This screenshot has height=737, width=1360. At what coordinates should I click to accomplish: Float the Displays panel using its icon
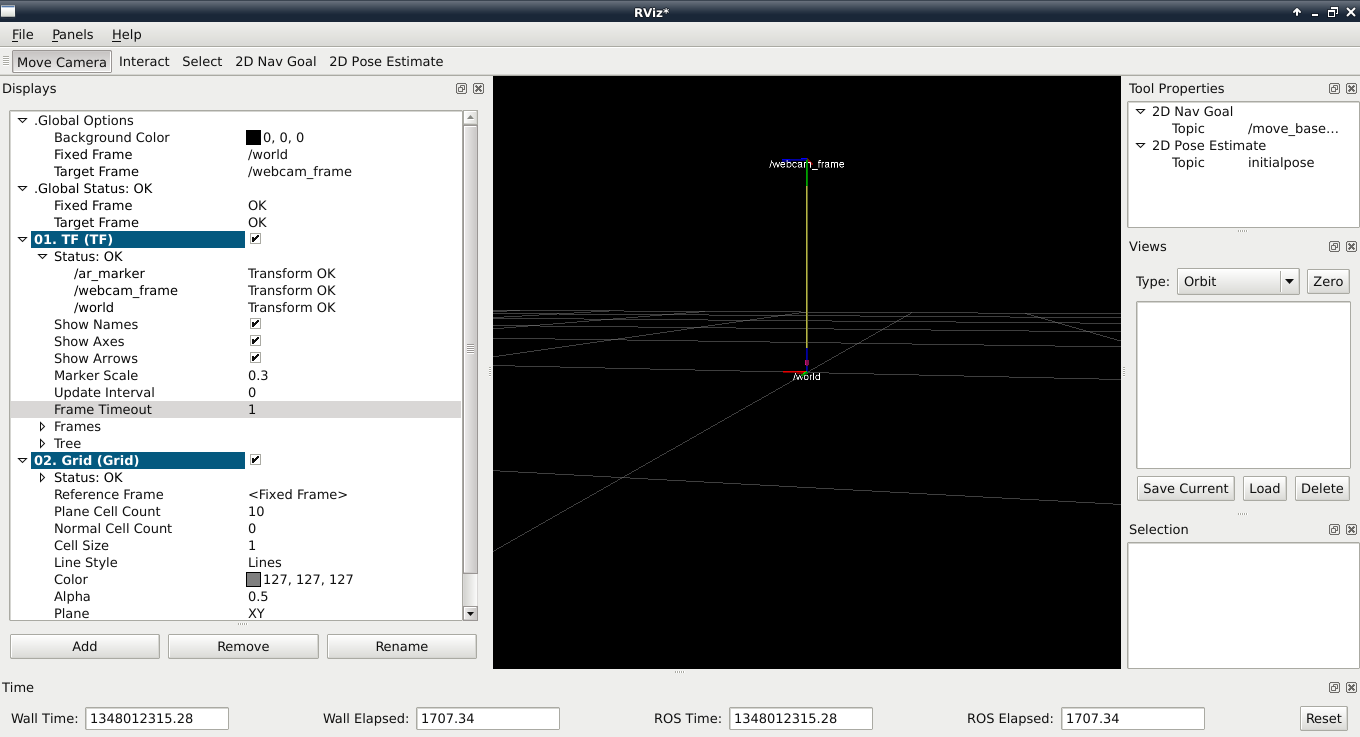[x=461, y=89]
